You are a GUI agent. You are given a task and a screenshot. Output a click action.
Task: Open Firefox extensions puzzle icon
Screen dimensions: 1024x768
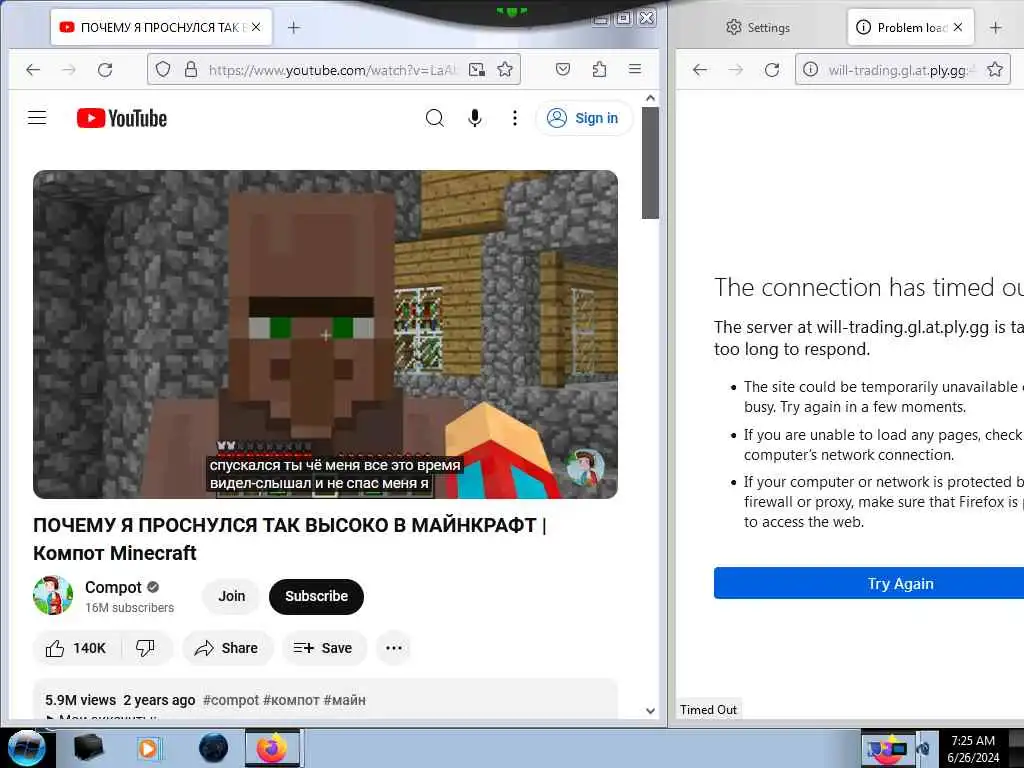599,69
